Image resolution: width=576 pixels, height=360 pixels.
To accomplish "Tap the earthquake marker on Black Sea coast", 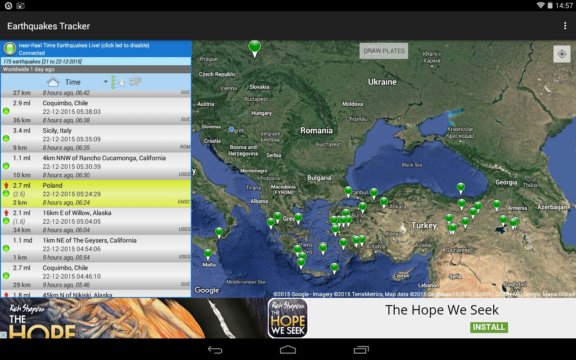I will pyautogui.click(x=460, y=188).
